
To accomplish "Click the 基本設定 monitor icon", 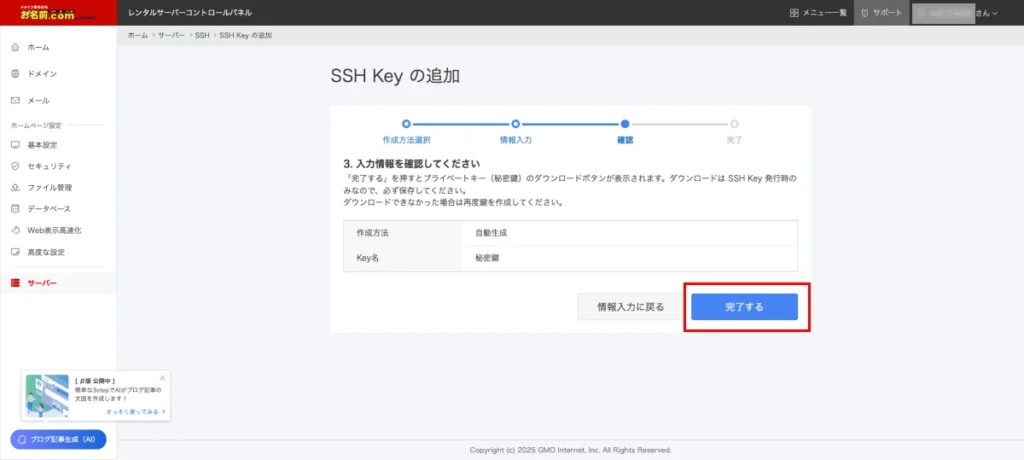I will tap(15, 145).
